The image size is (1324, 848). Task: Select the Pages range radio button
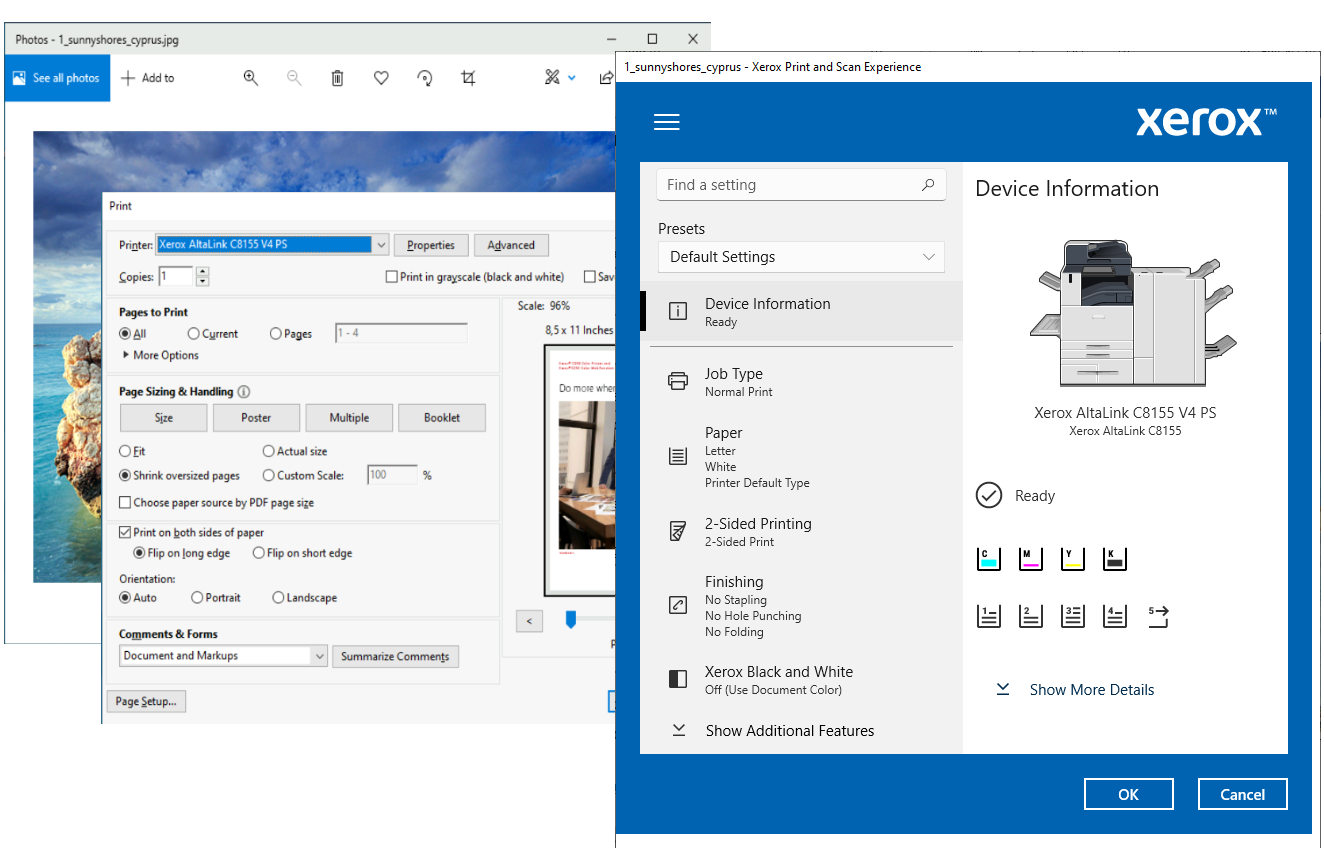tap(276, 334)
